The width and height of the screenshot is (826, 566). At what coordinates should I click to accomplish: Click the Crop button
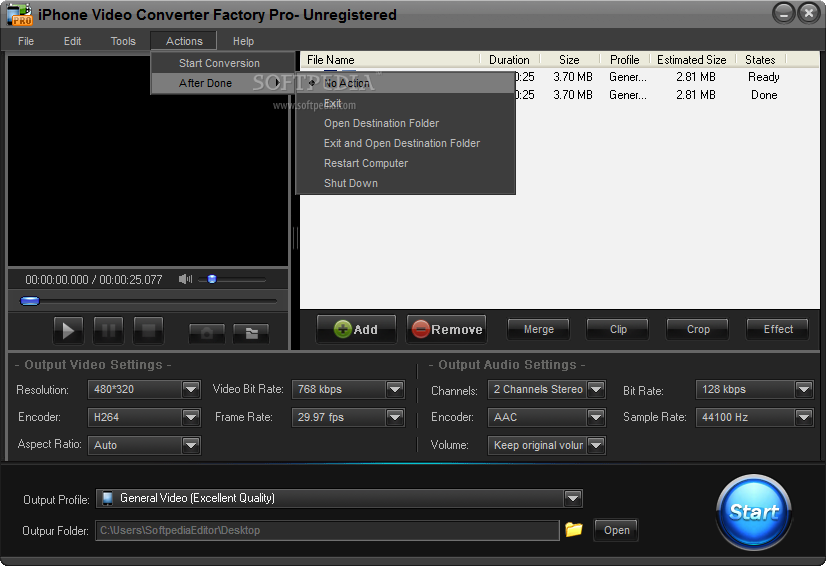click(x=698, y=329)
